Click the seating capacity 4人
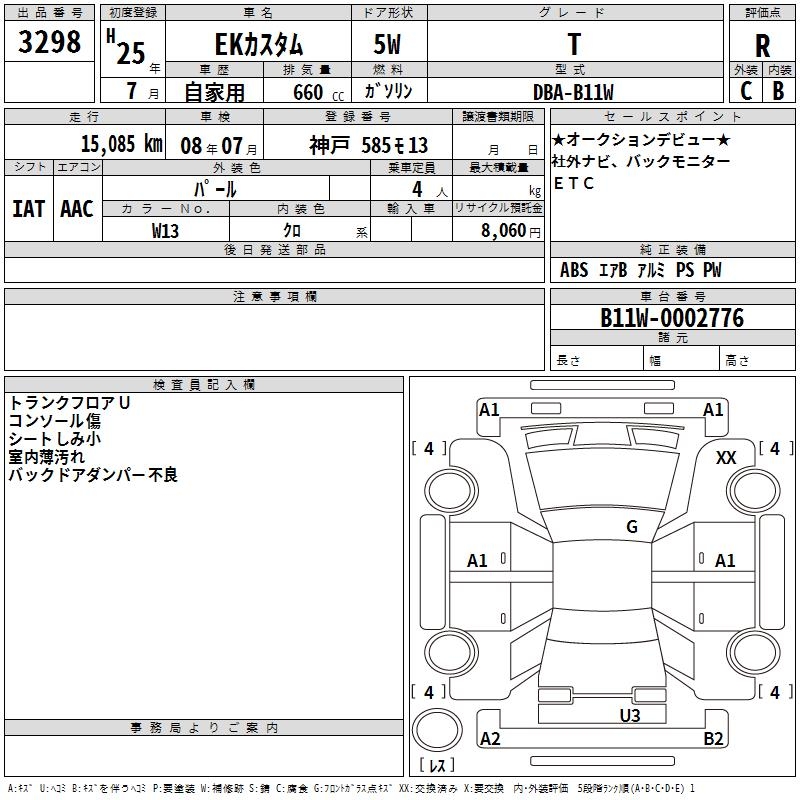Image resolution: width=800 pixels, height=800 pixels. click(430, 190)
